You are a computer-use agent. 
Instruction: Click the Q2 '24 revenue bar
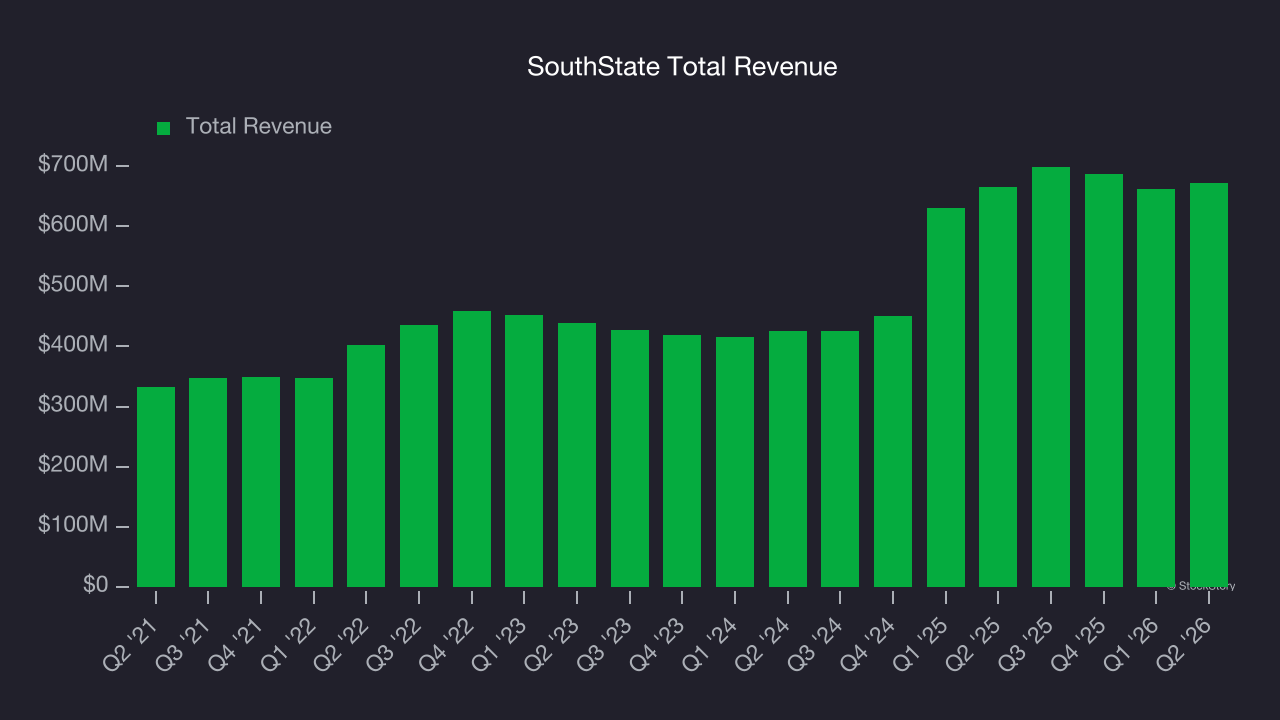click(x=788, y=459)
